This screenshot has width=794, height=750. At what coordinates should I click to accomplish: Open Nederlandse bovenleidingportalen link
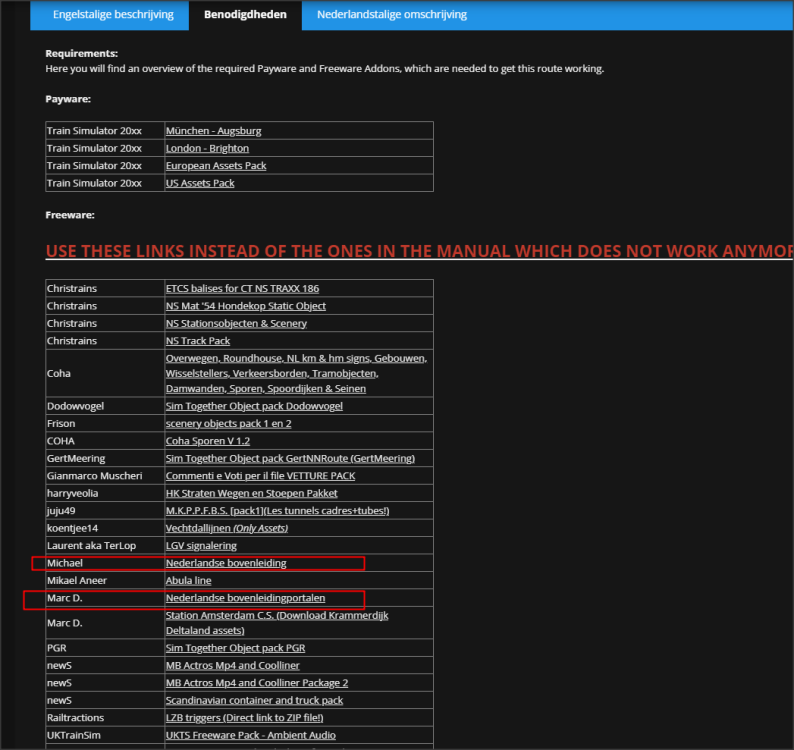pos(245,598)
